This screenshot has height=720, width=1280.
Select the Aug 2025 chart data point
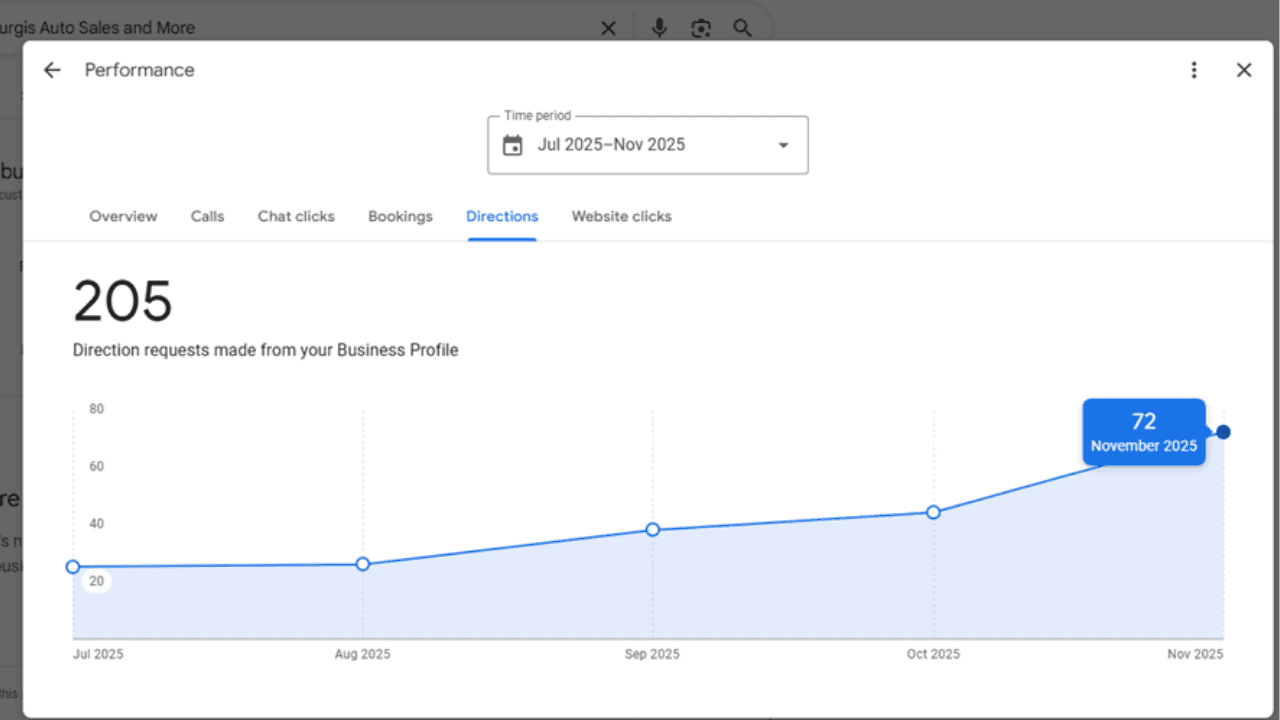point(363,564)
